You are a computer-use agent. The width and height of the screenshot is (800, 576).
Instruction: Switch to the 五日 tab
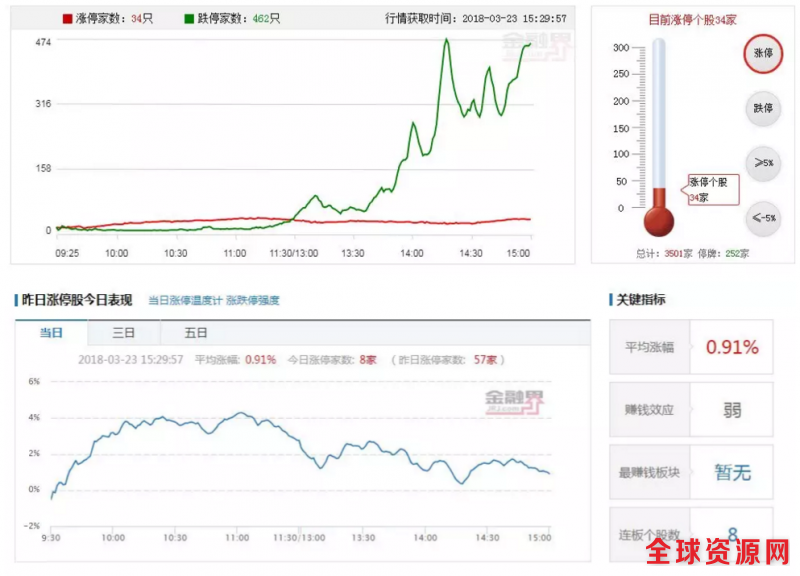pyautogui.click(x=196, y=333)
